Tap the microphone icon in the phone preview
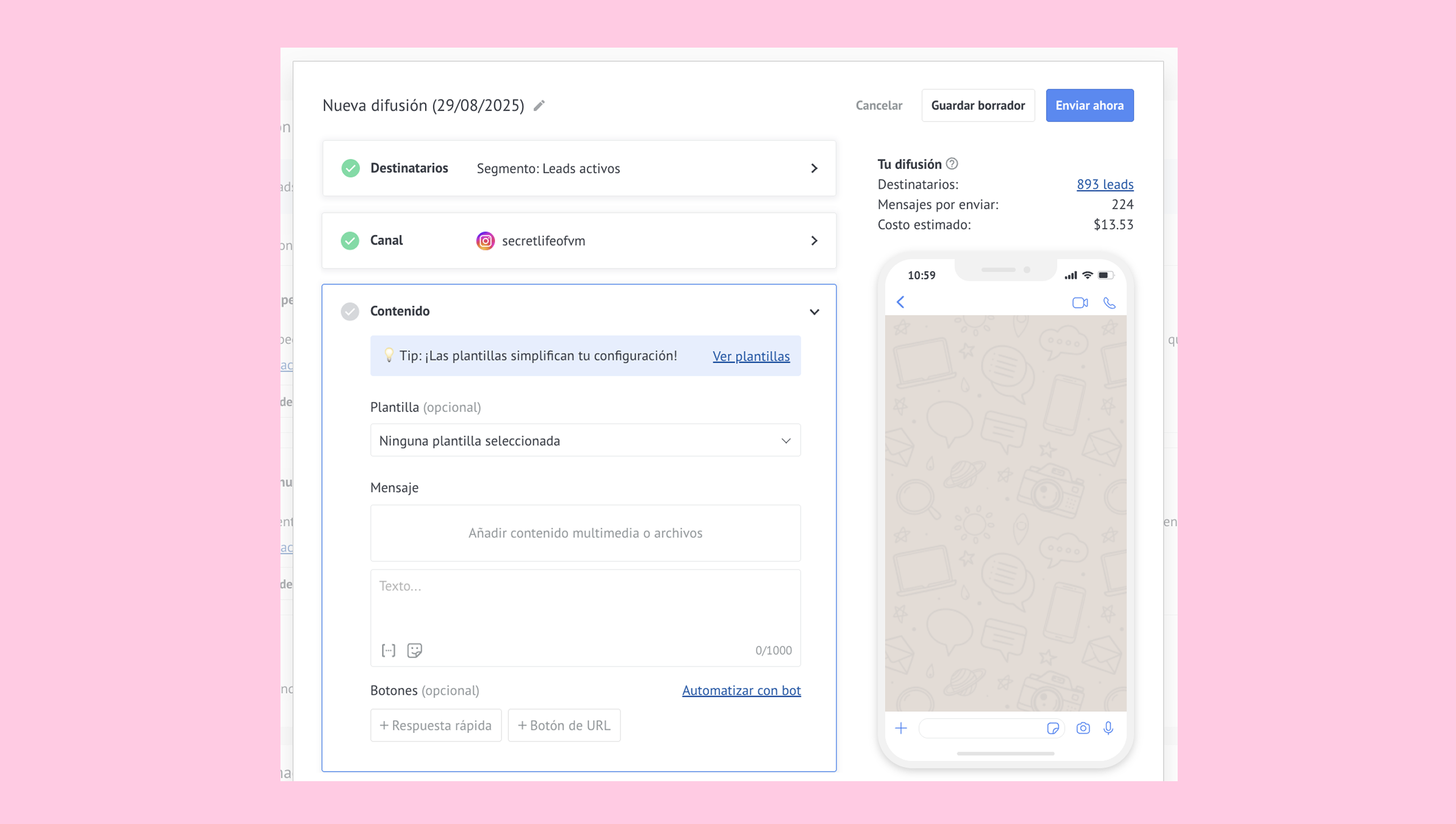Viewport: 1456px width, 824px height. coord(1109,728)
